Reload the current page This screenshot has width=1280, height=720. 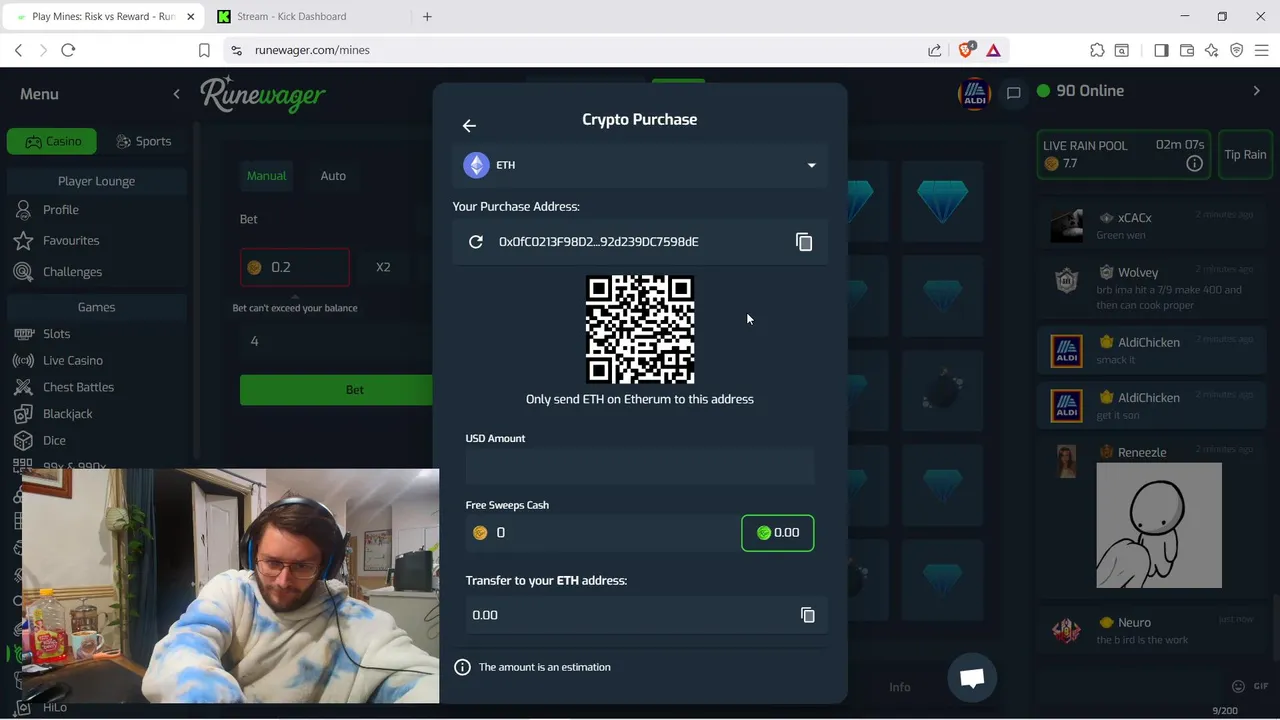point(68,50)
